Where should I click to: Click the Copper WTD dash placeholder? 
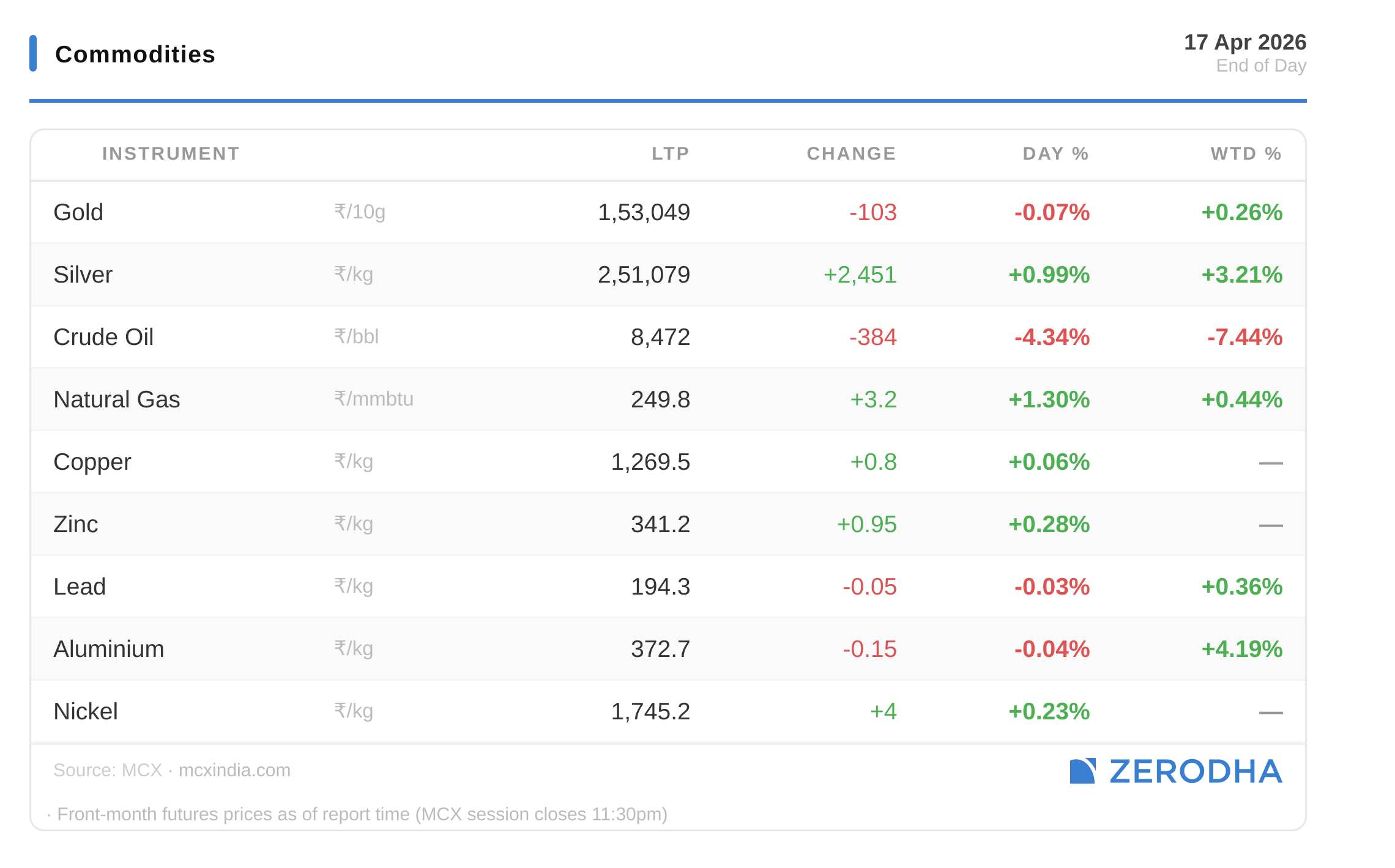(x=1270, y=463)
